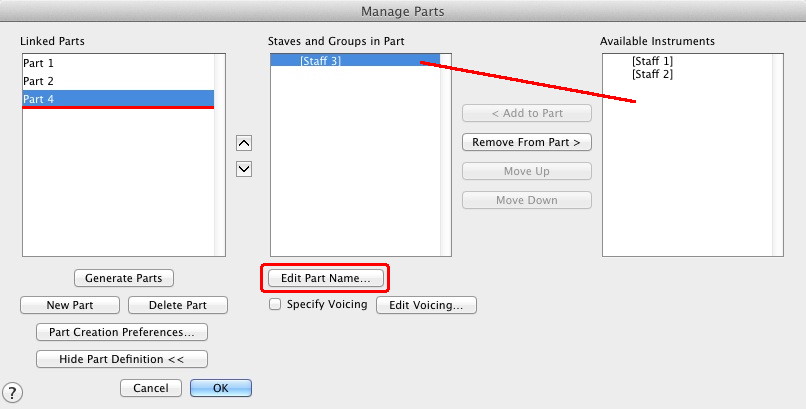Click the Generate Parts button
This screenshot has height=409, width=806.
[124, 278]
